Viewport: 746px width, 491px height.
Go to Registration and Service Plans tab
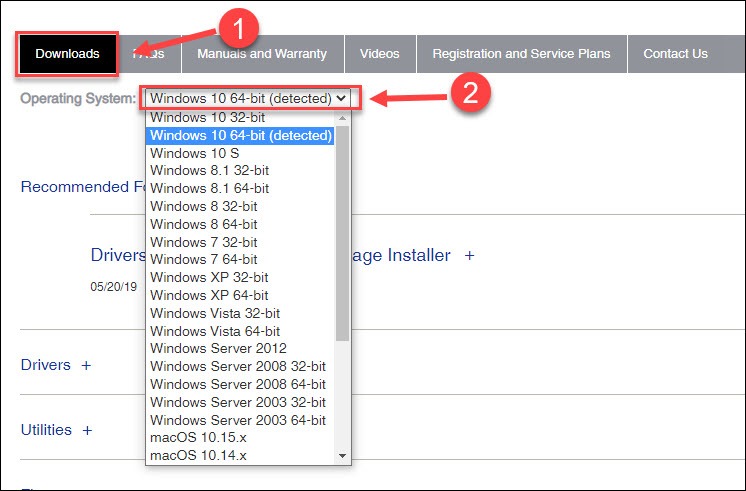[x=521, y=54]
